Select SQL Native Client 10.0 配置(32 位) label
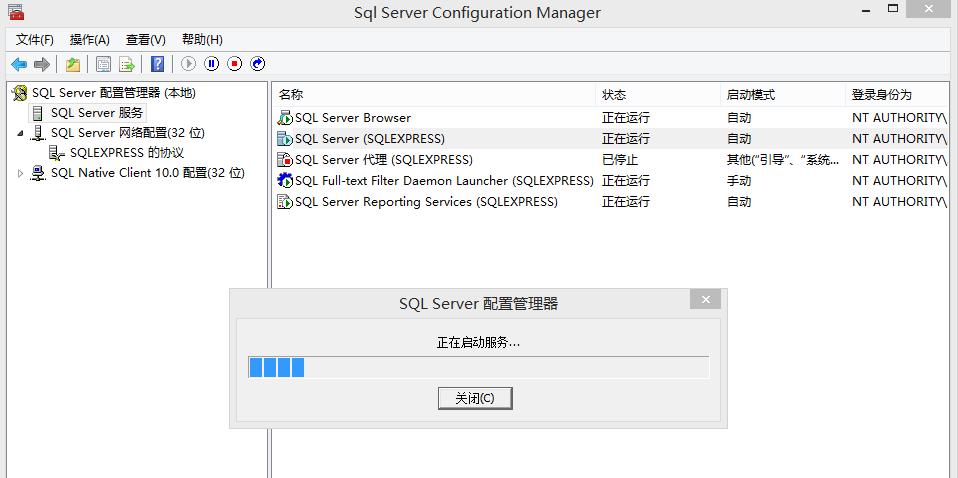Viewport: 958px width, 478px height. click(x=148, y=173)
